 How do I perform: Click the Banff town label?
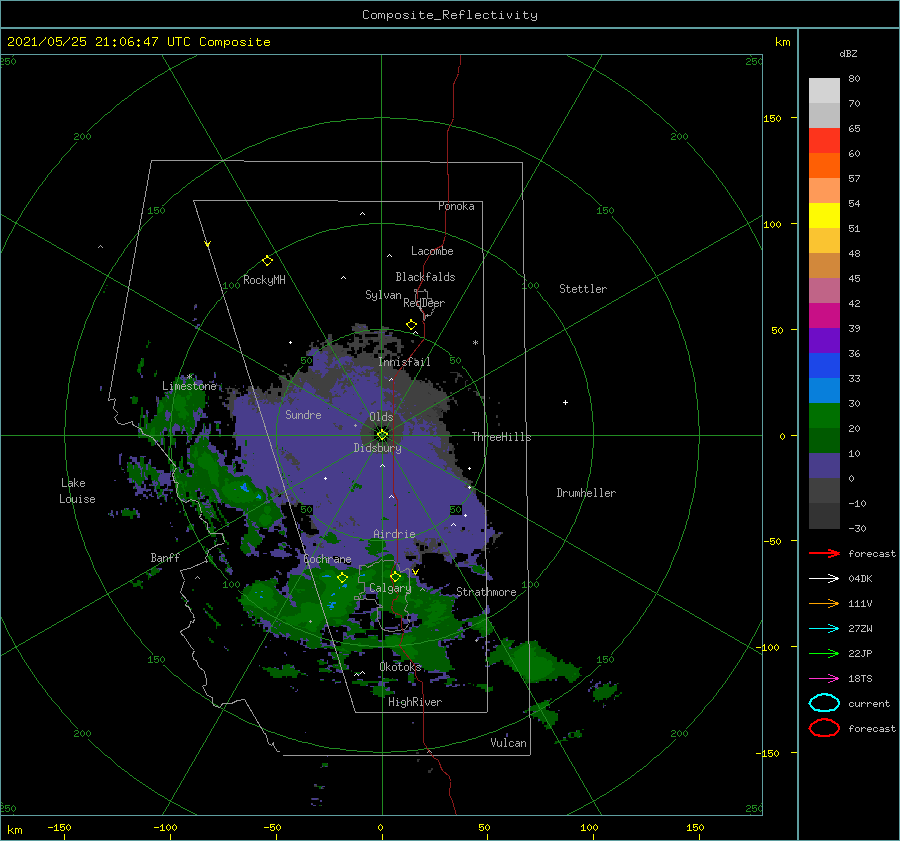click(x=165, y=557)
